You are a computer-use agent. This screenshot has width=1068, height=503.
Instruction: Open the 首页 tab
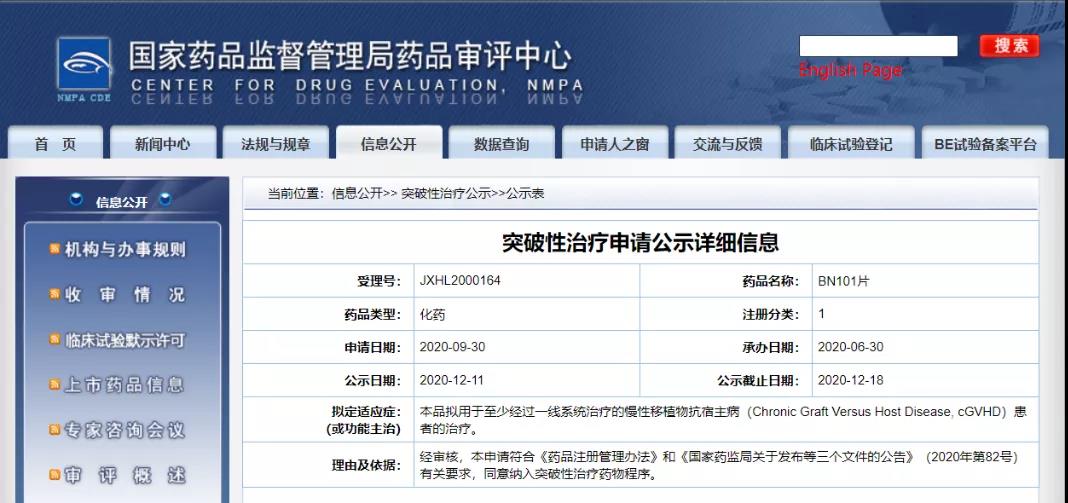55,144
